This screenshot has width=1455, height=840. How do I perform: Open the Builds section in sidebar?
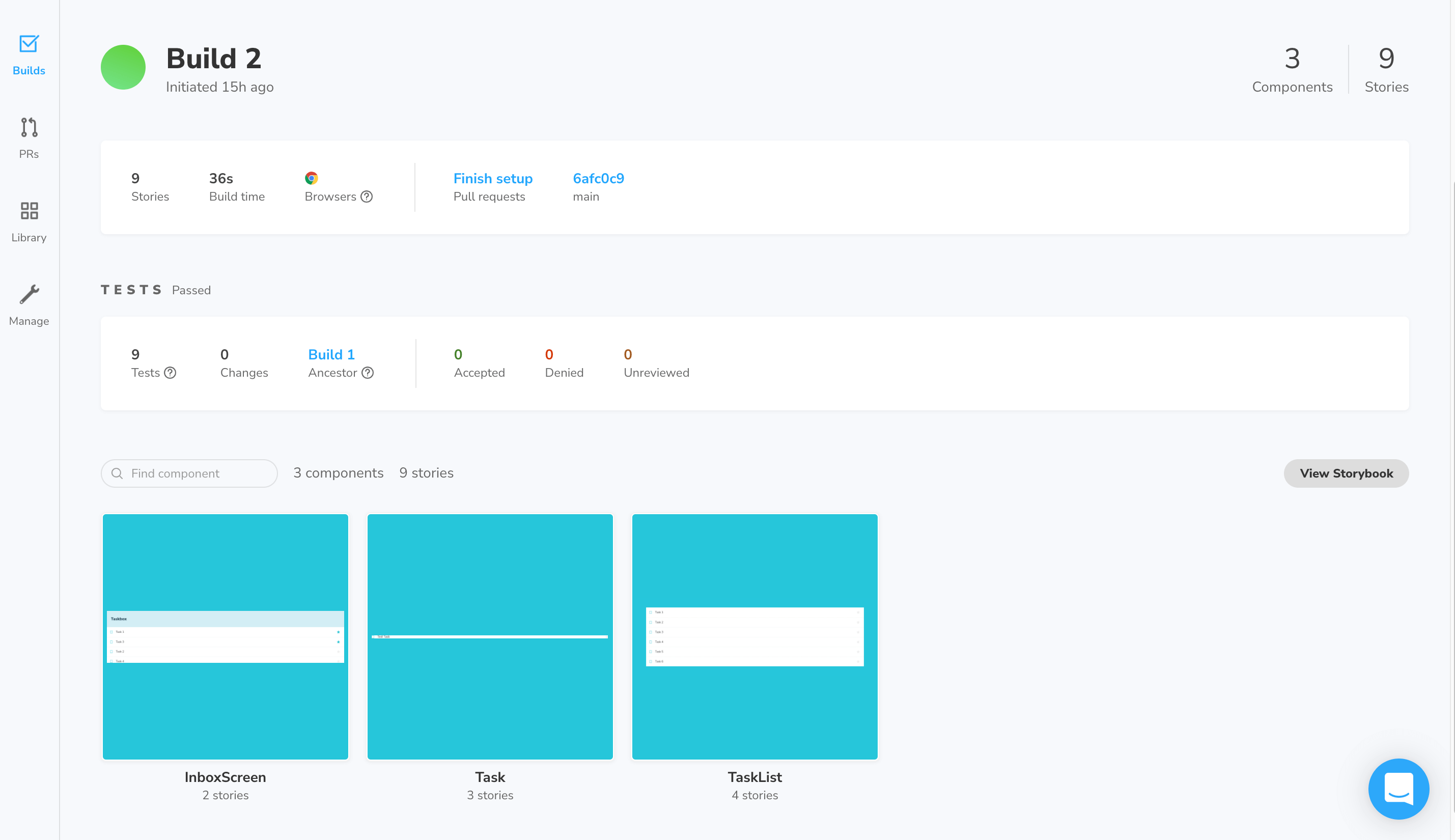coord(29,55)
